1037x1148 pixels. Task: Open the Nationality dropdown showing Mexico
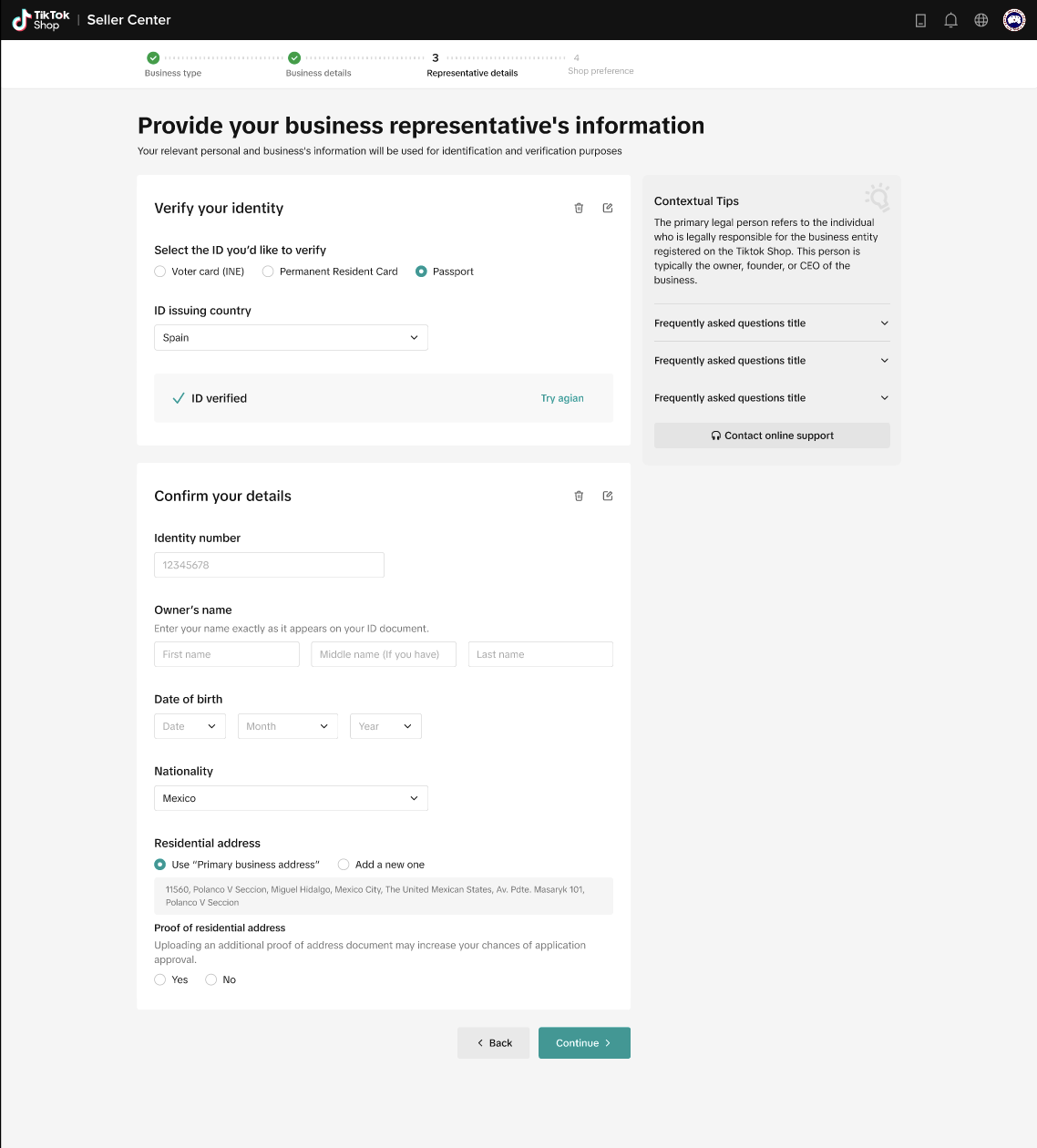[x=291, y=798]
